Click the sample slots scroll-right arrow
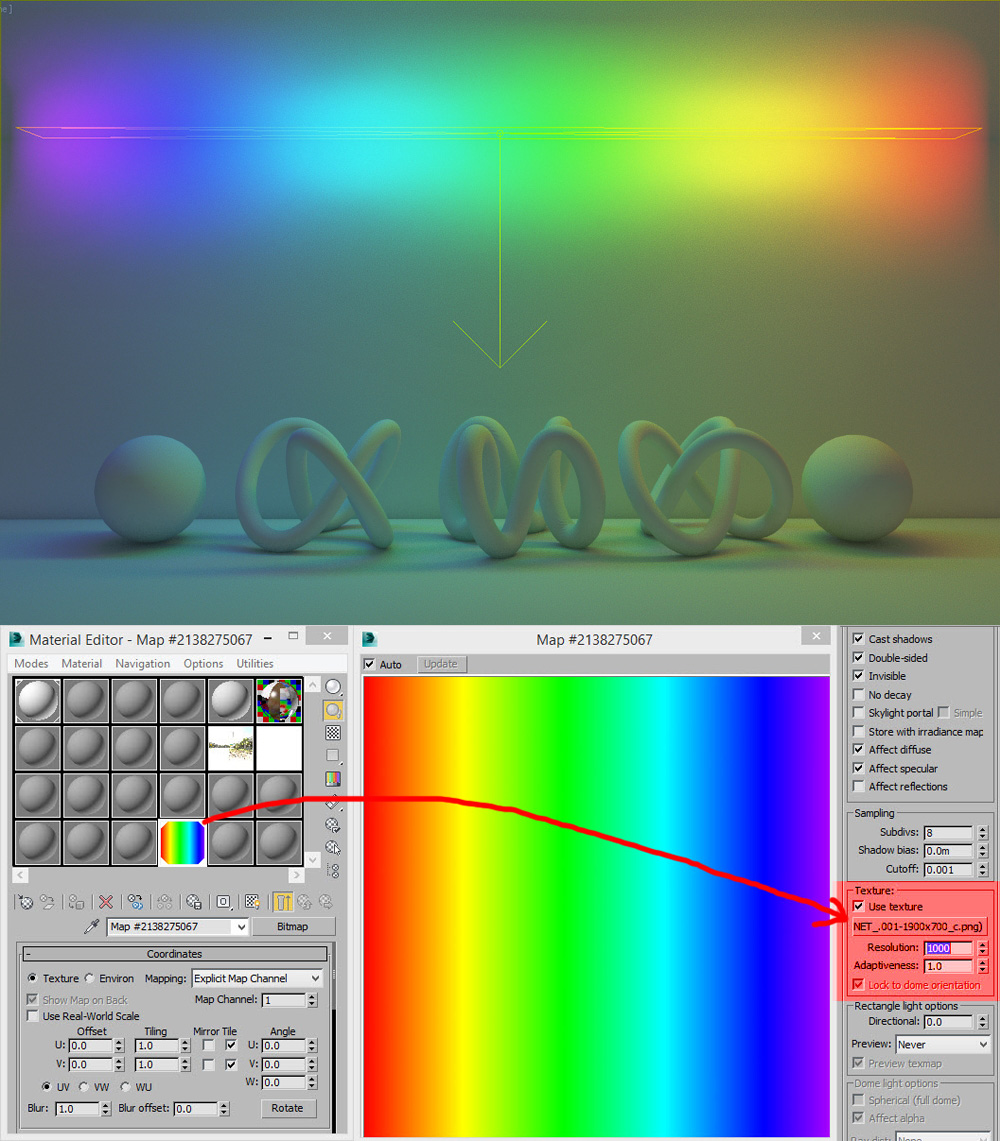Image resolution: width=1000 pixels, height=1141 pixels. tap(295, 875)
